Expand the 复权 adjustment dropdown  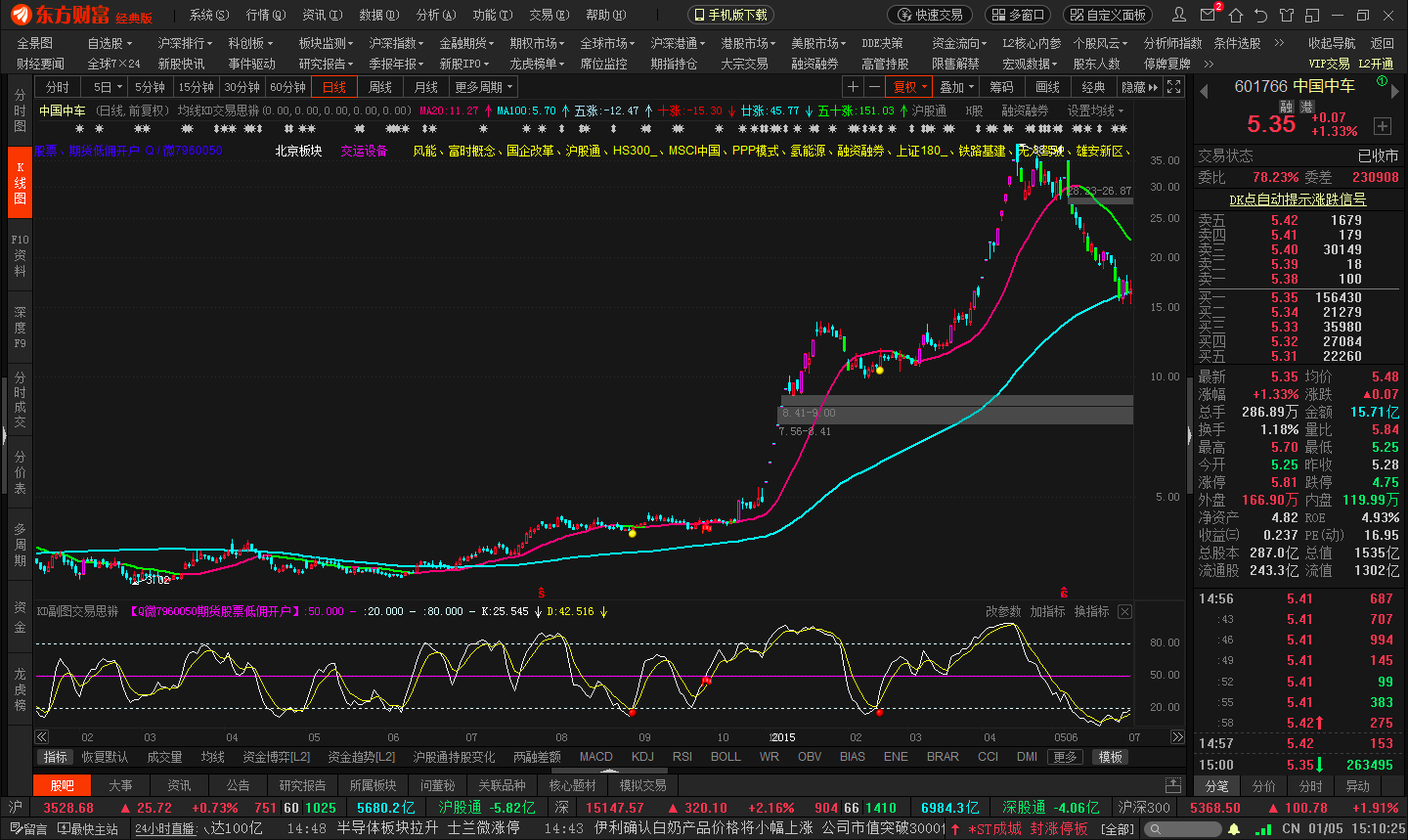coord(910,87)
